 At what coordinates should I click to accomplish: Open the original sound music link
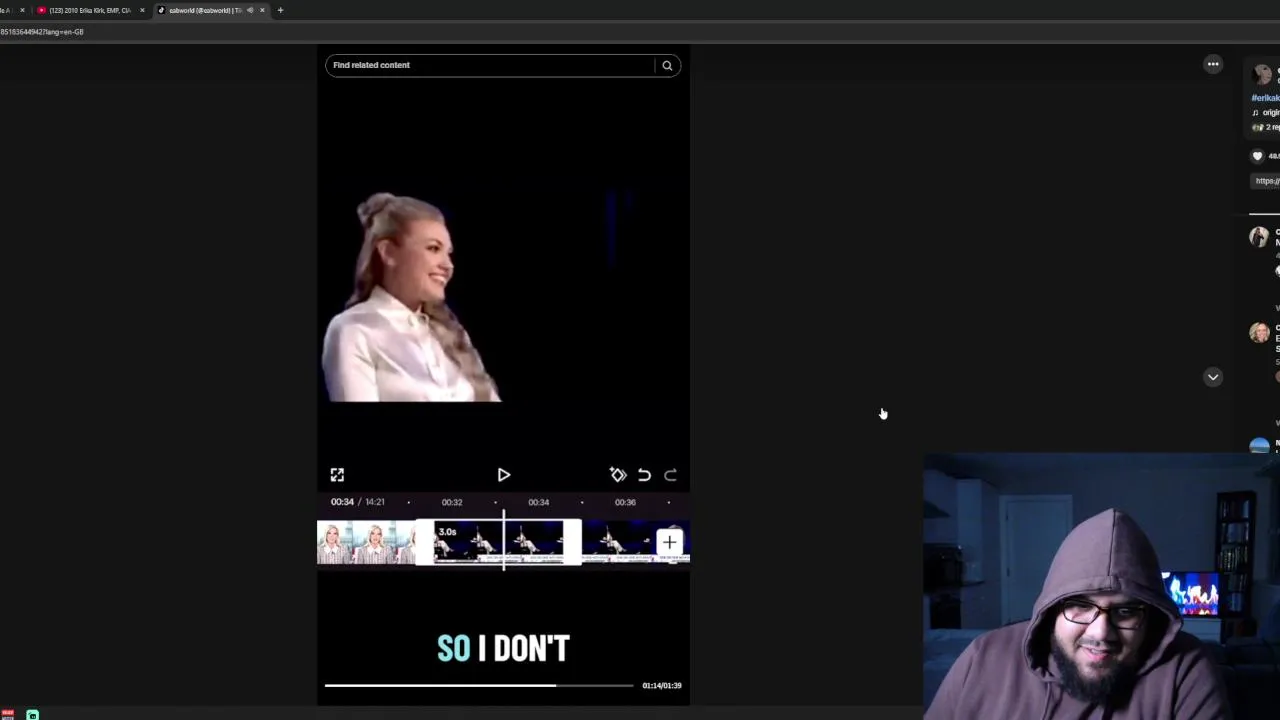point(1266,113)
